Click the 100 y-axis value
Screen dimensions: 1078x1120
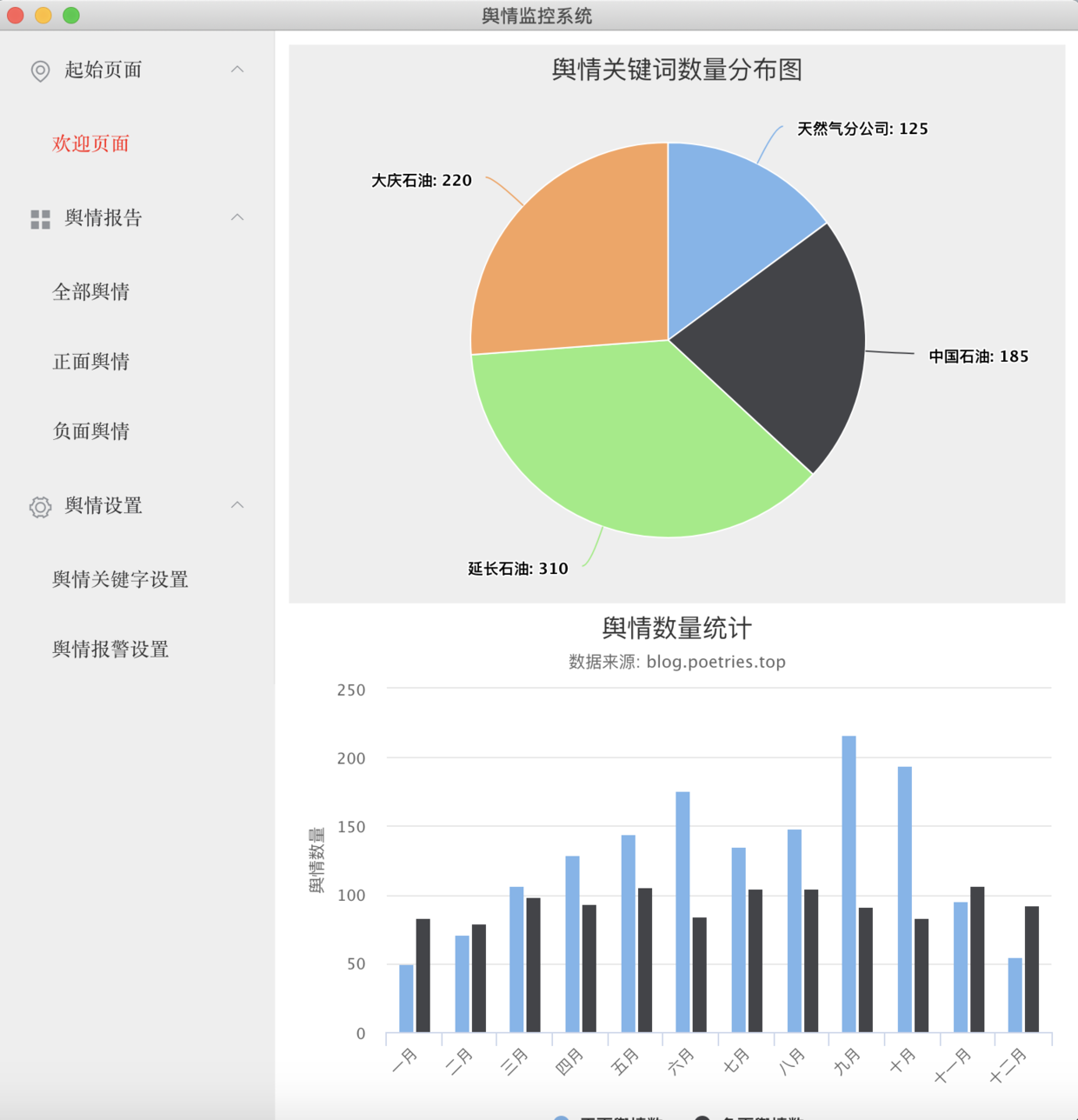pos(351,897)
